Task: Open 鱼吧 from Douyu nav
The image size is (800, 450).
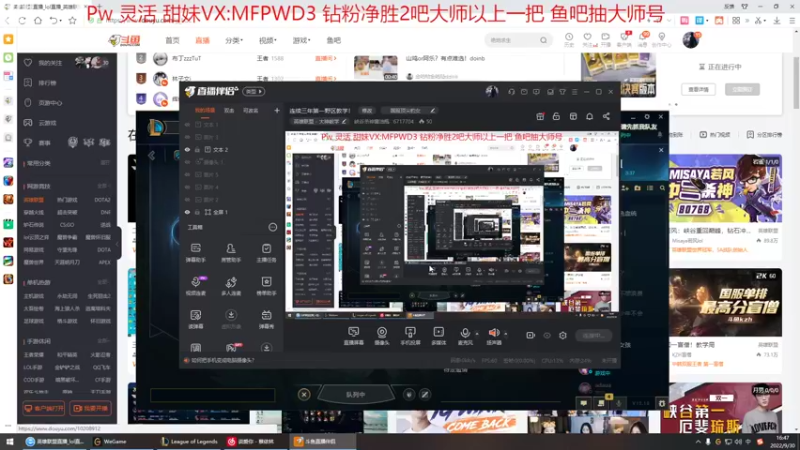Action: tap(334, 40)
